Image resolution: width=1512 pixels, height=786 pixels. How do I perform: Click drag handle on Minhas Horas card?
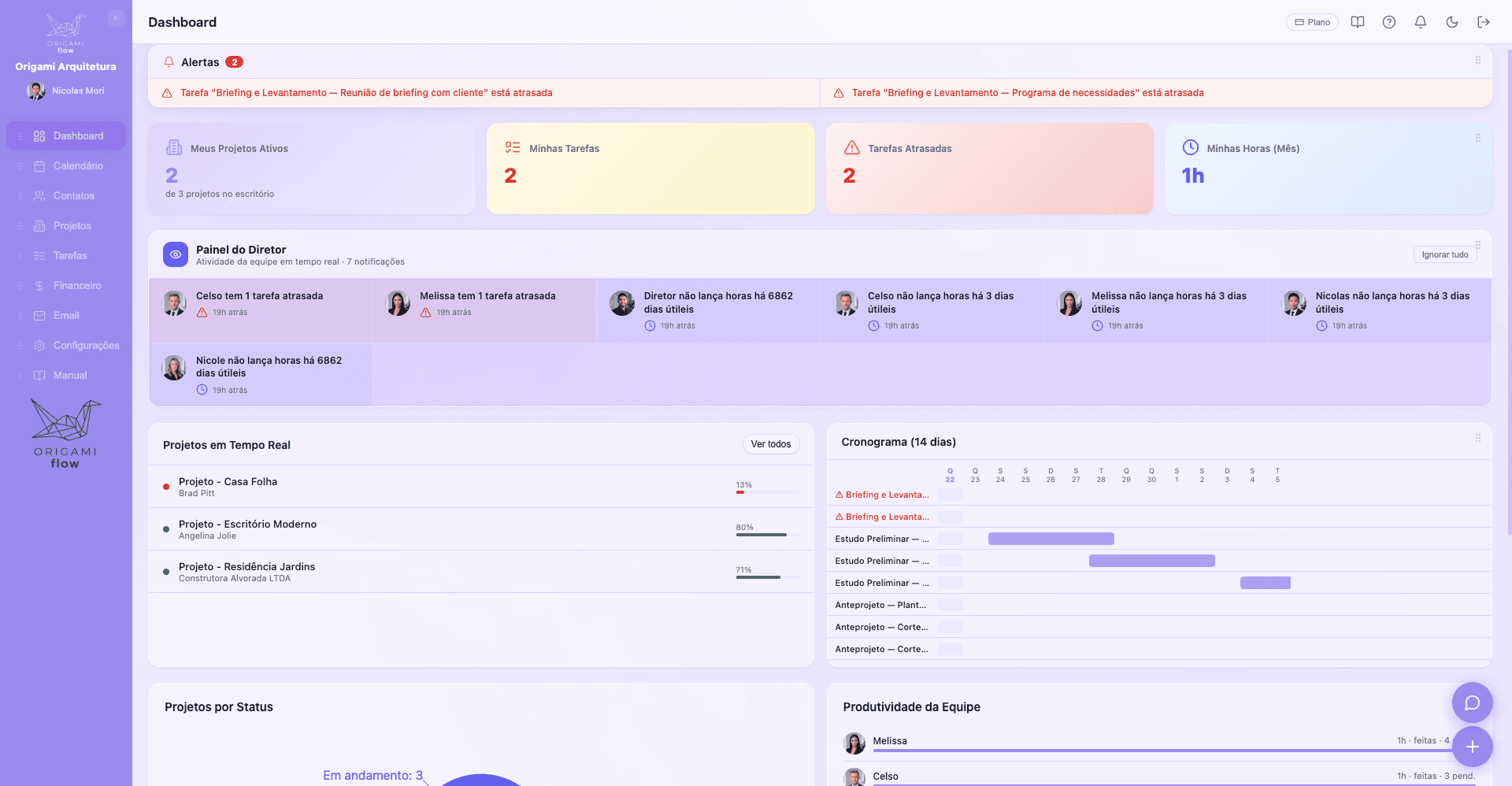point(1478,138)
